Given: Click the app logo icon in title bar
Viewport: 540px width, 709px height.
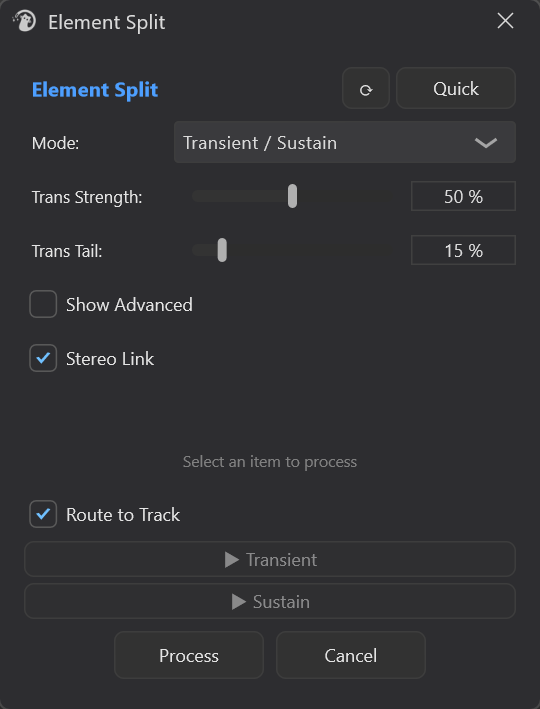Looking at the screenshot, I should coord(25,21).
